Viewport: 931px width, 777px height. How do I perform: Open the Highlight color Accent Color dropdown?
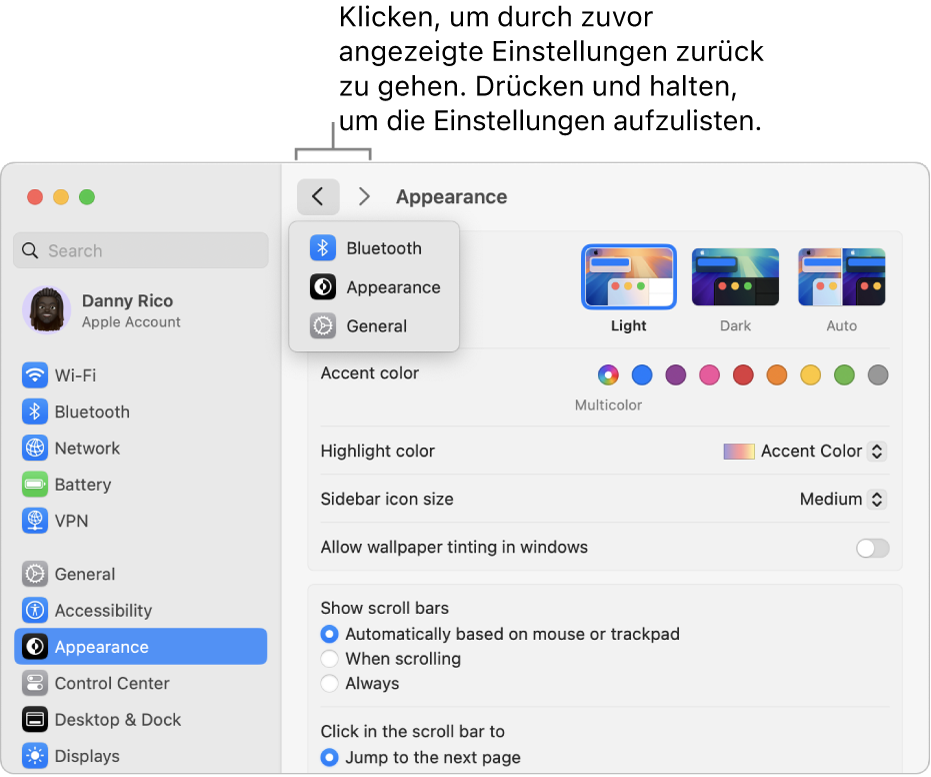(x=877, y=451)
